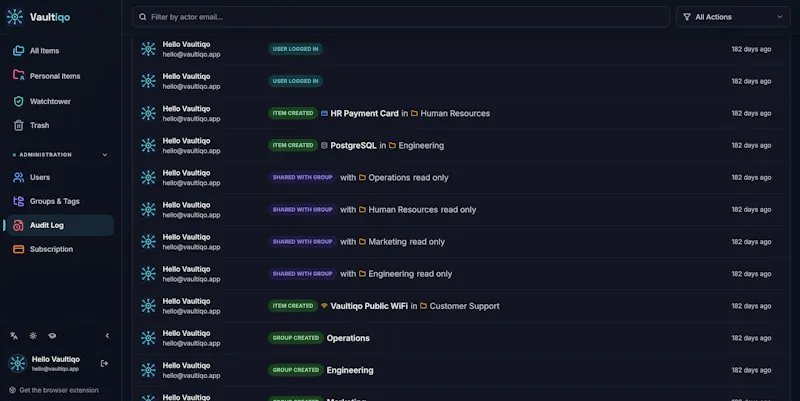The height and width of the screenshot is (401, 800).
Task: Click the Hello Vaultiqo profile avatar in sidebar
Action: click(17, 363)
